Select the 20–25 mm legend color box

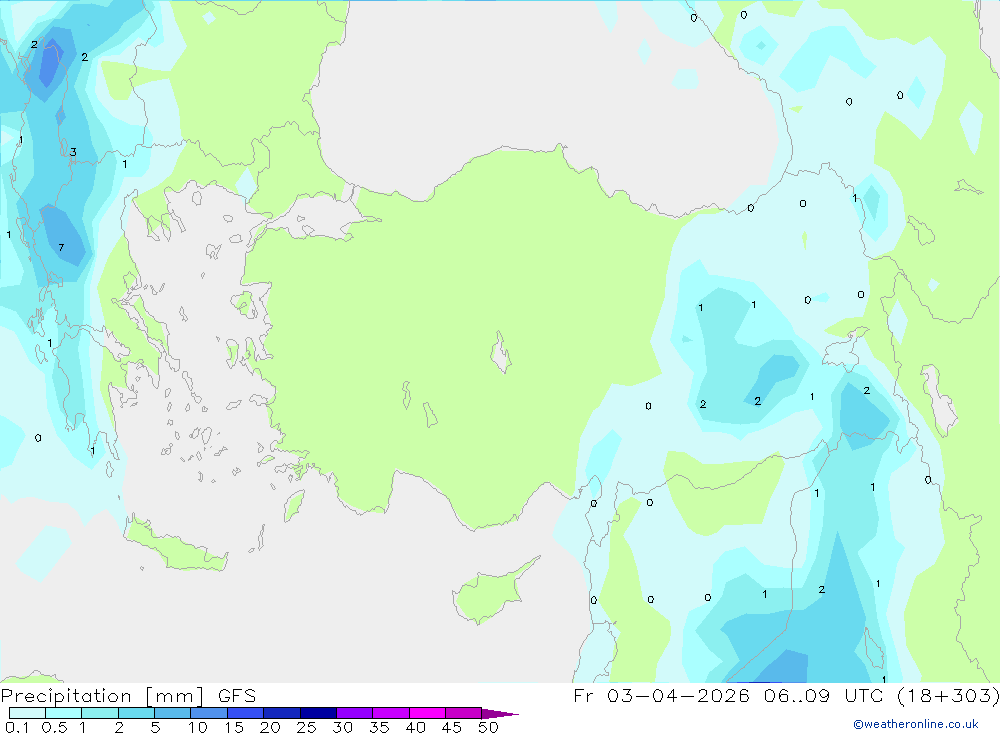click(282, 713)
